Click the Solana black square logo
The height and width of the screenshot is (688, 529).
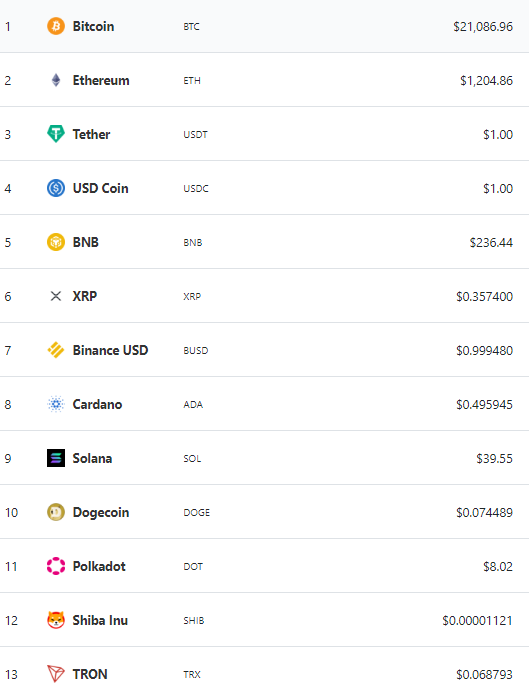click(56, 458)
